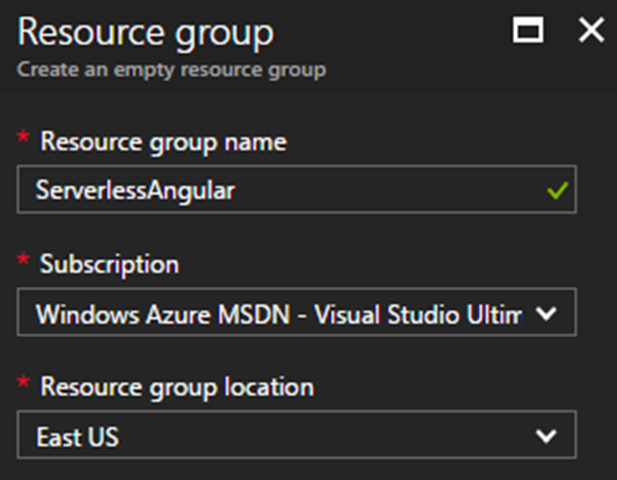Click the 'Resource group name' label
The image size is (617, 480).
[x=164, y=142]
